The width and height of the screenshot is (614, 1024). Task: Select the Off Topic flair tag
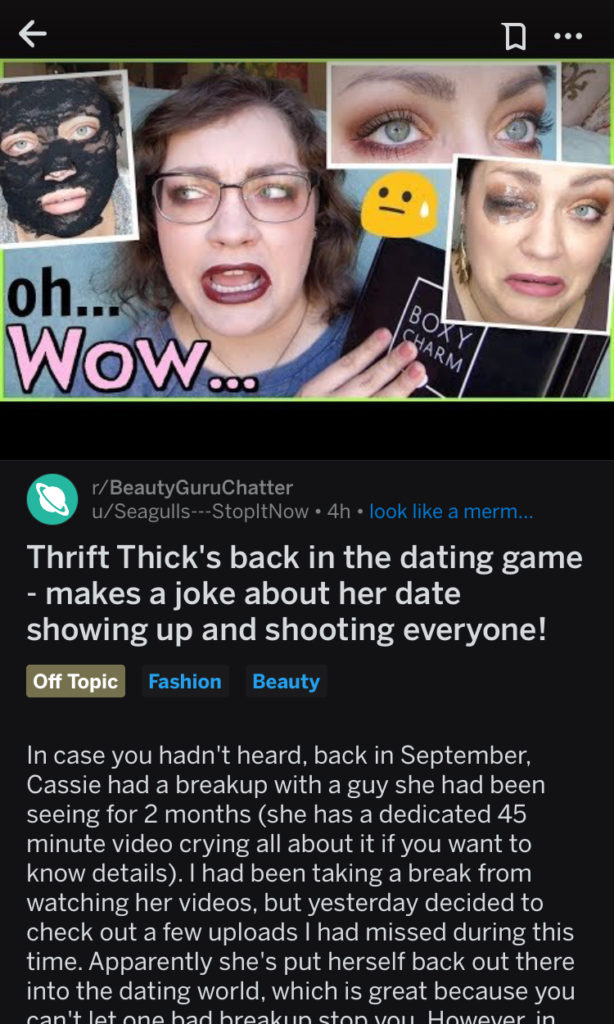[x=76, y=681]
